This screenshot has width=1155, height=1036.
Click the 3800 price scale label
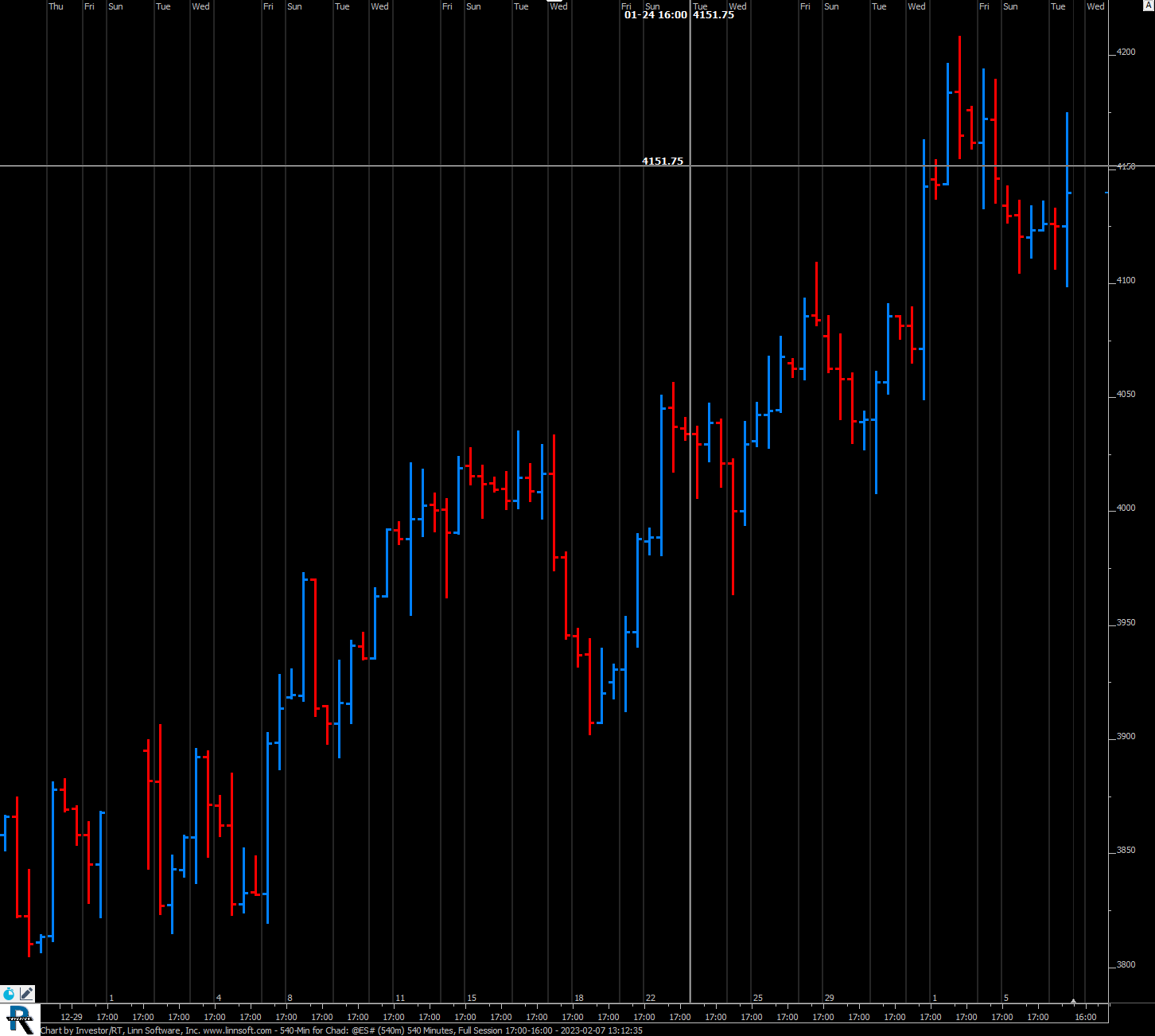(x=1126, y=965)
